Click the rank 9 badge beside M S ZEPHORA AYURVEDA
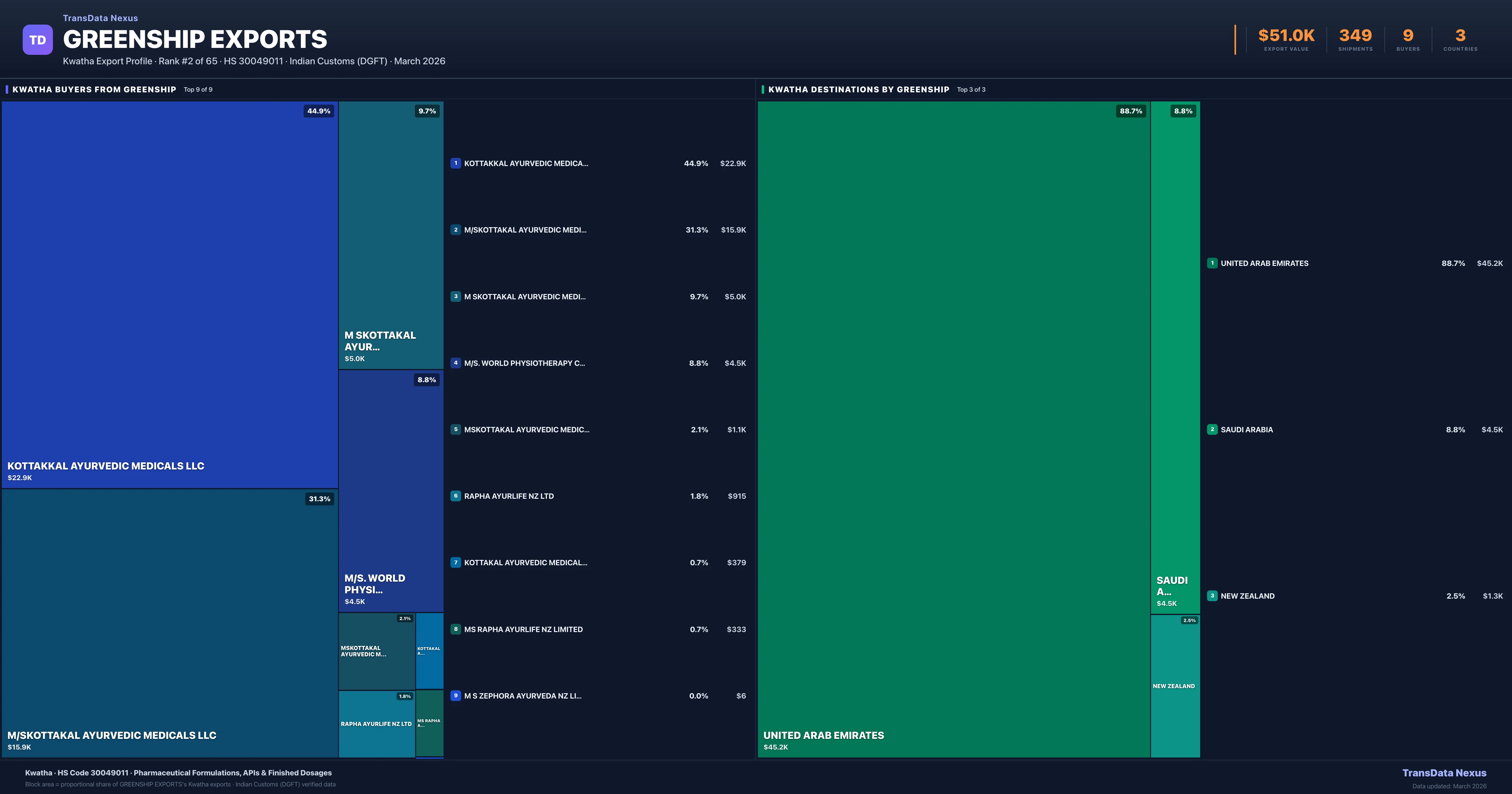This screenshot has width=1512, height=794. click(x=456, y=695)
